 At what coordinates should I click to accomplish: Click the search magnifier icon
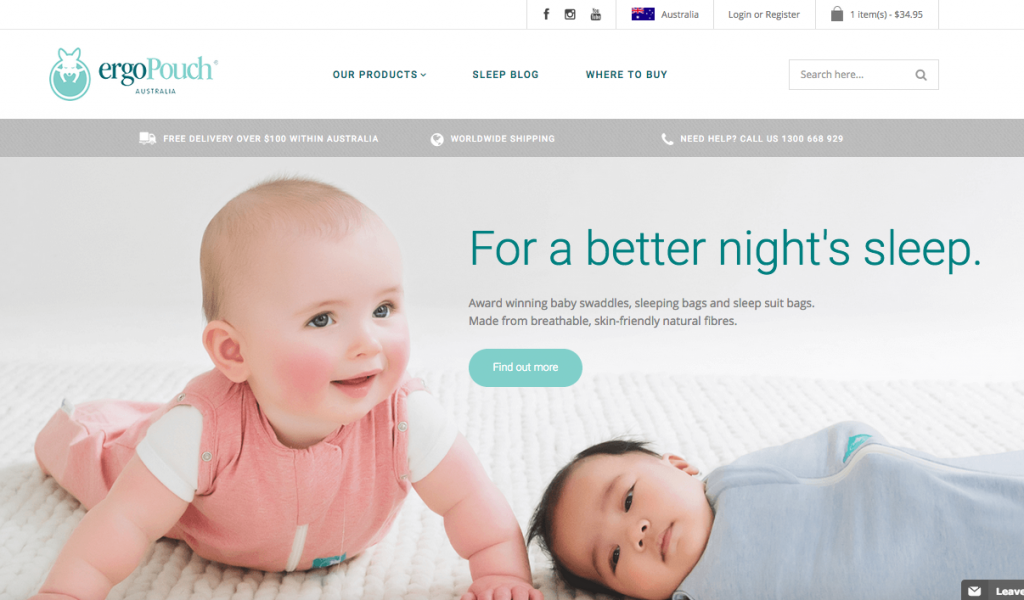(x=921, y=75)
